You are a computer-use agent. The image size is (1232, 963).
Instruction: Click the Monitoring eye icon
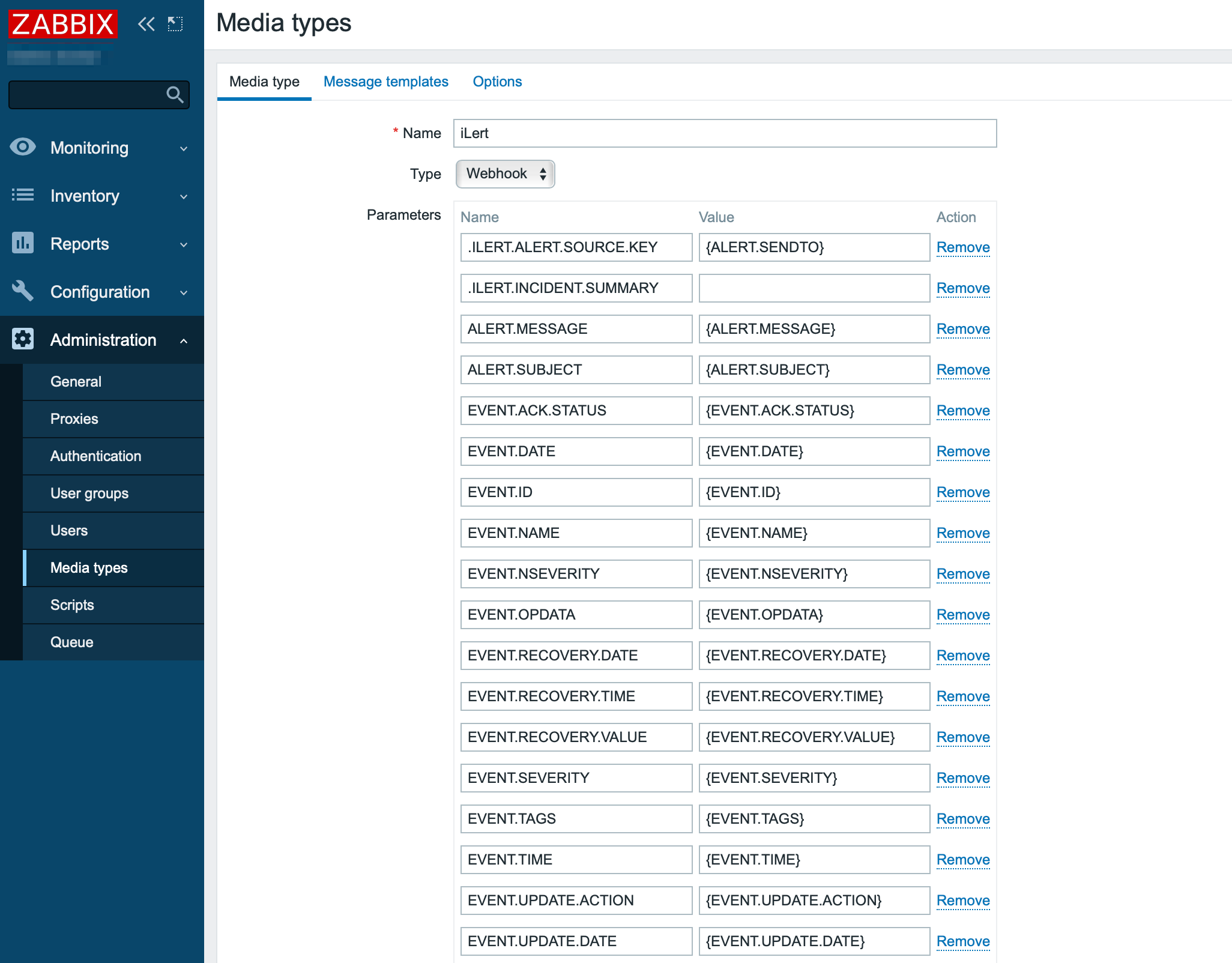click(x=23, y=147)
